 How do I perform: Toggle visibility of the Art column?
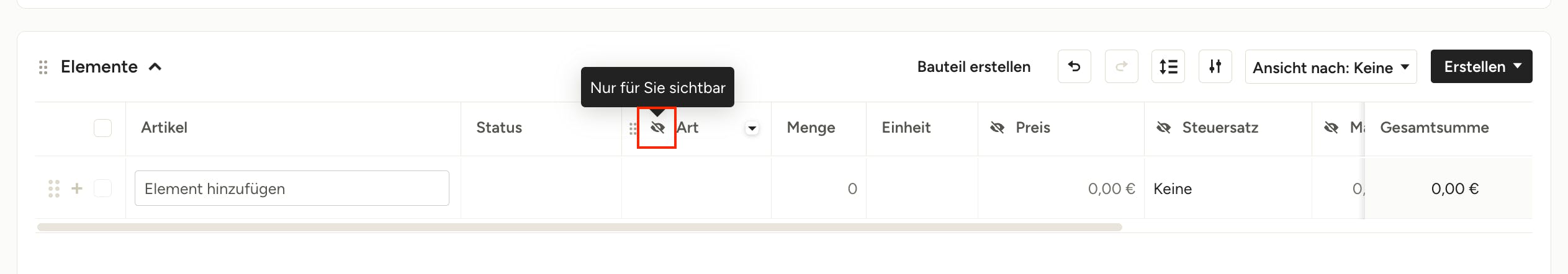coord(657,128)
